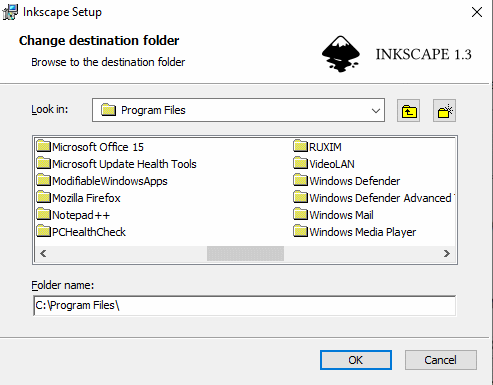Image resolution: width=493 pixels, height=385 pixels.
Task: Select the Windows Media Player folder icon
Action: [x=300, y=231]
